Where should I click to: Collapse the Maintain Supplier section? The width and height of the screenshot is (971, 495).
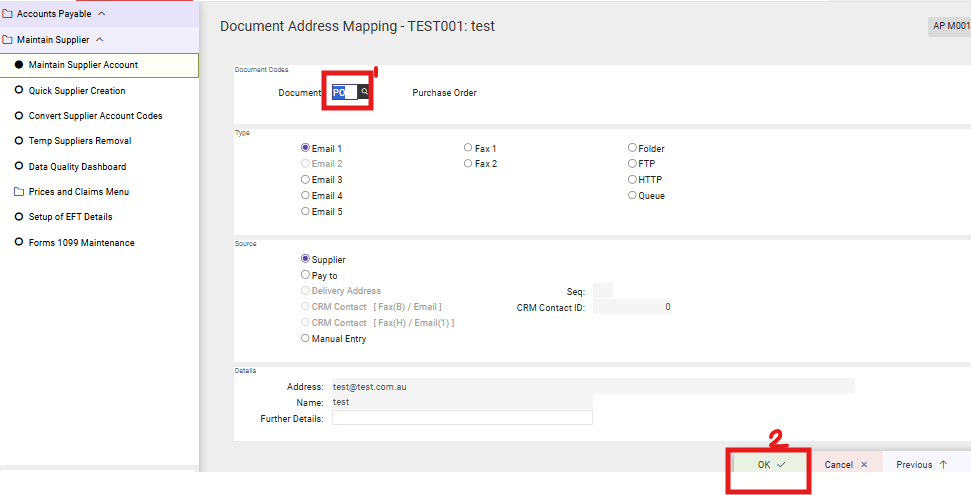pyautogui.click(x=99, y=40)
